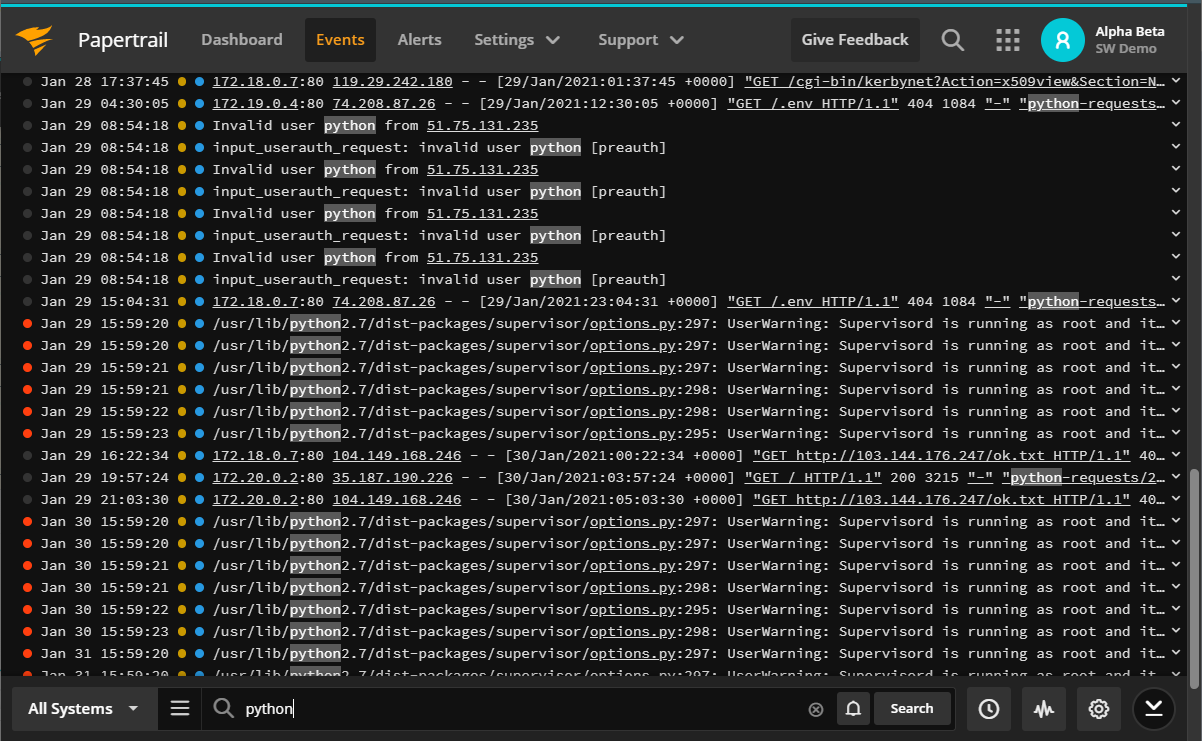The image size is (1202, 741).
Task: Follow the 51.75.131.235 IP link
Action: pyautogui.click(x=482, y=125)
